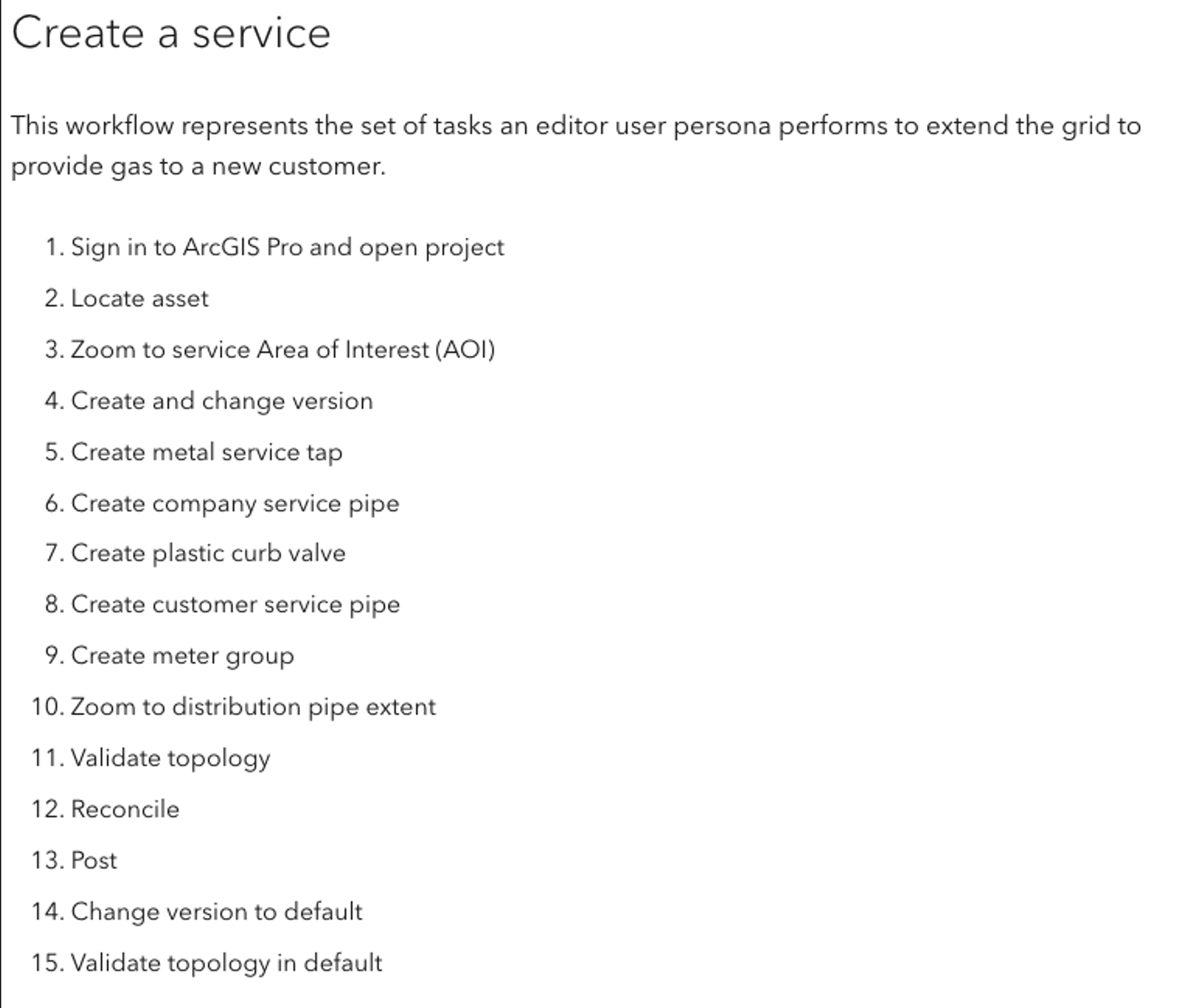
Task: Click step 11 'Validate topology'
Action: 170,758
